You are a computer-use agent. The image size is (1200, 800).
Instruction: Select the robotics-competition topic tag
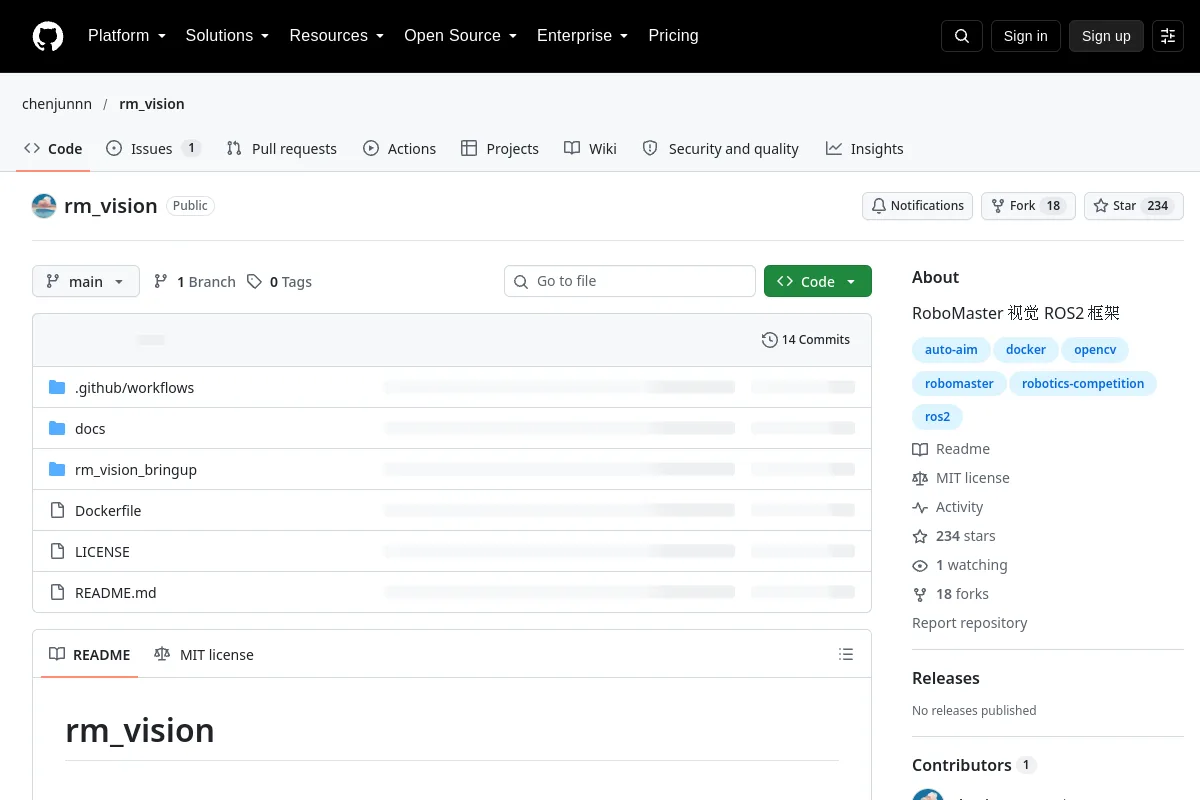pyautogui.click(x=1083, y=384)
